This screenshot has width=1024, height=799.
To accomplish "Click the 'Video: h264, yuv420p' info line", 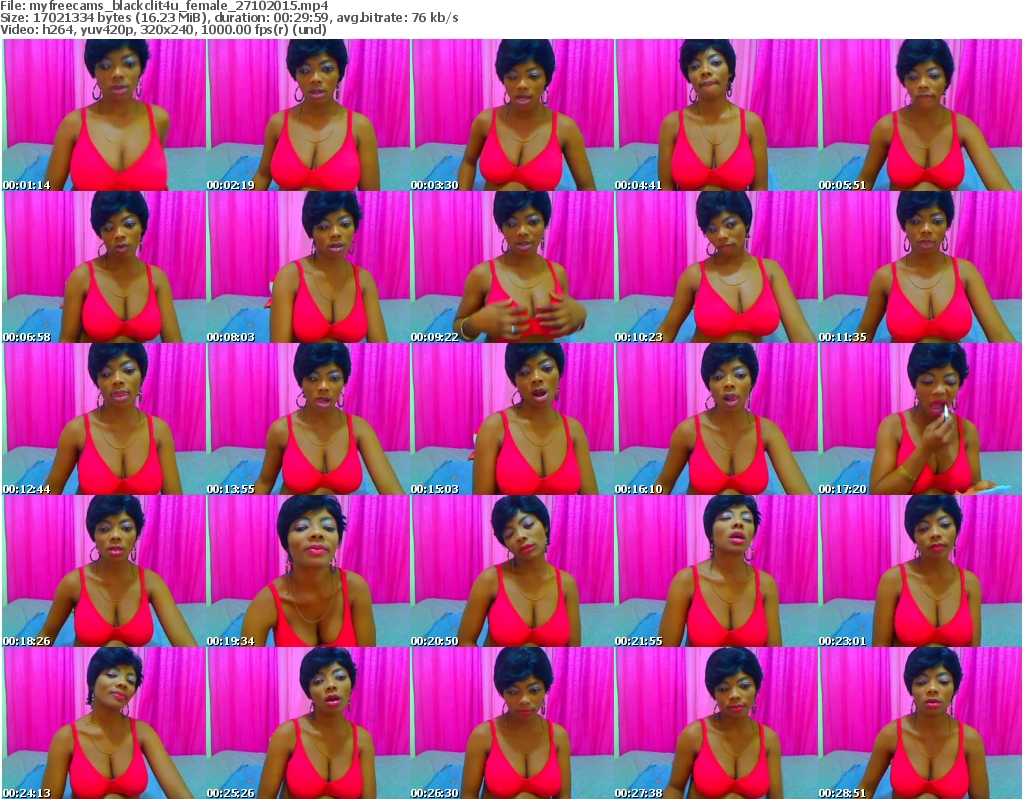I will 163,29.
